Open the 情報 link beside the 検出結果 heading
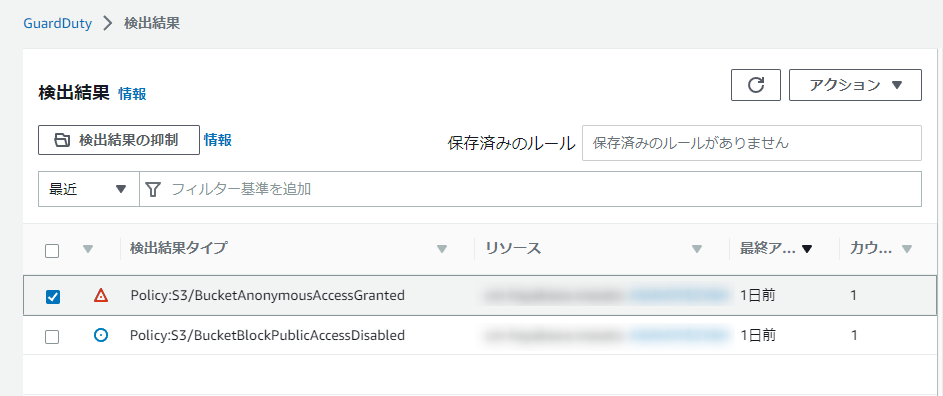943x396 pixels. click(132, 94)
